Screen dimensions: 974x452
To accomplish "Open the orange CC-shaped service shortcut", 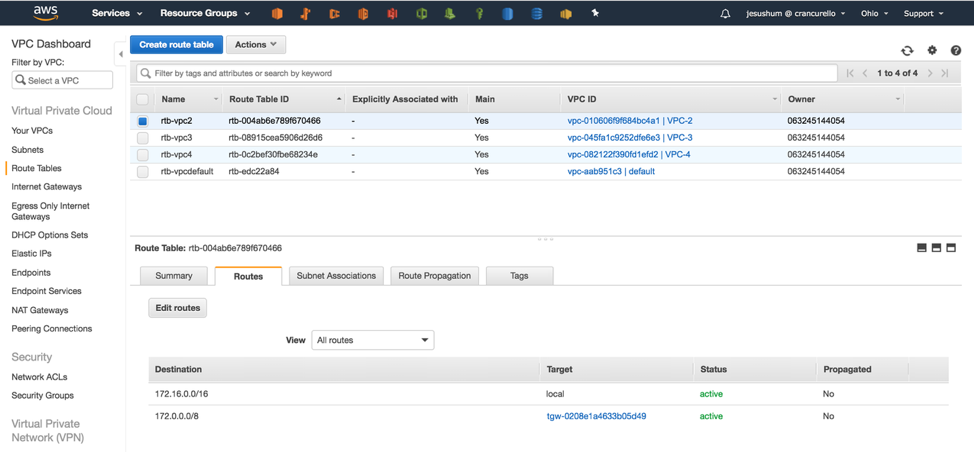I will [x=335, y=14].
